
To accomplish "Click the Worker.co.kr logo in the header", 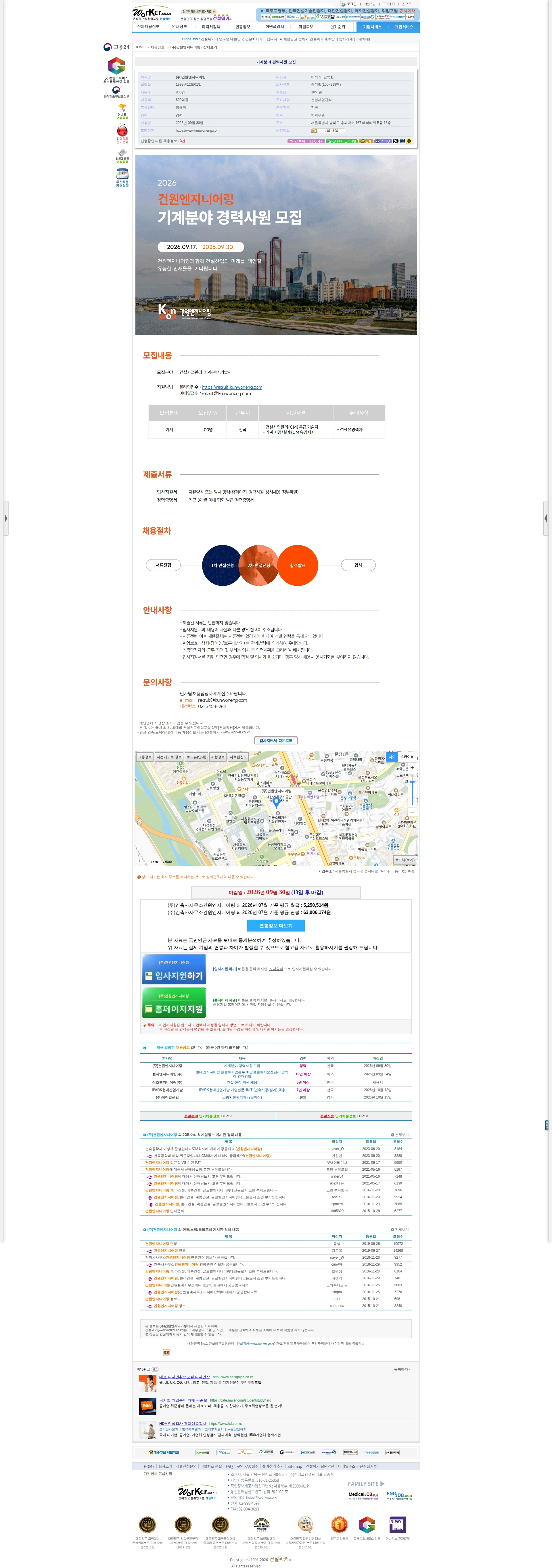I will pos(152,13).
